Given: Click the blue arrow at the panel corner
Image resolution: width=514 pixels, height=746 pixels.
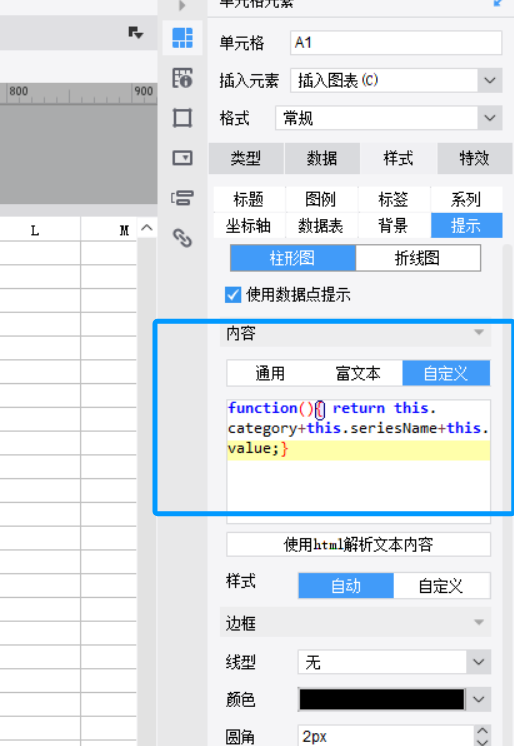Looking at the screenshot, I should (x=498, y=3).
